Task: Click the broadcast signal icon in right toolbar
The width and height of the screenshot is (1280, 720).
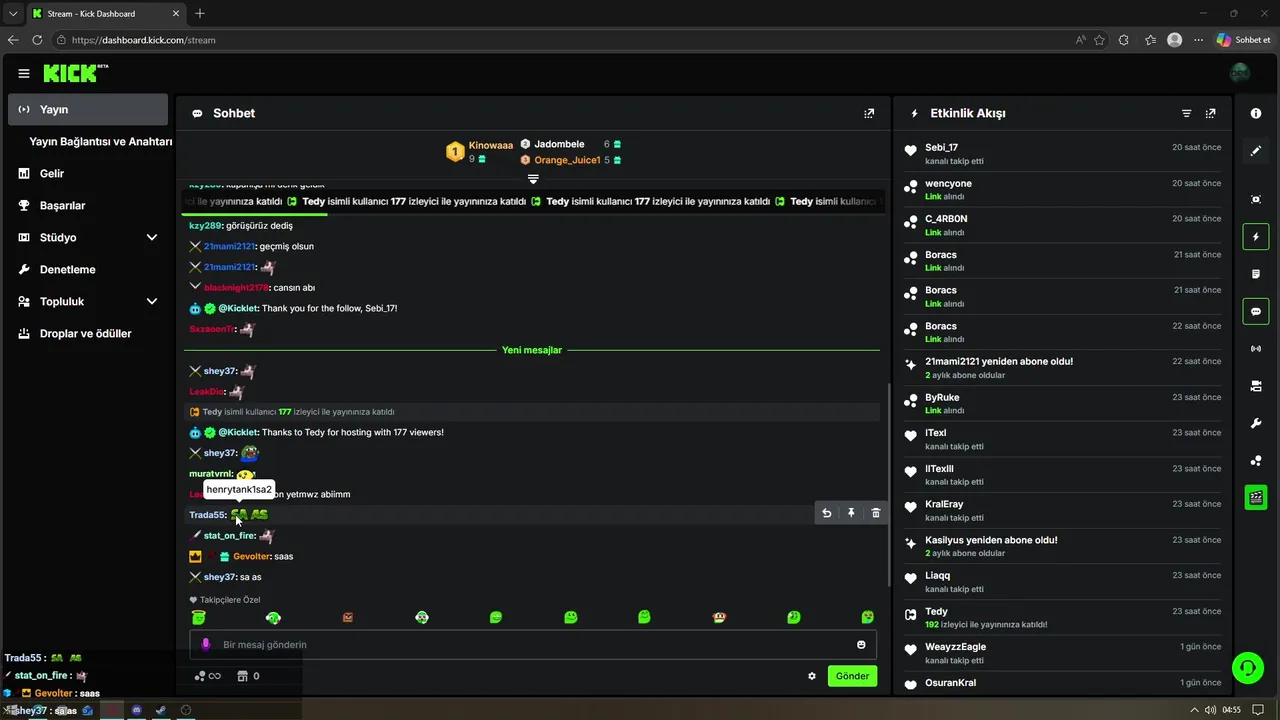Action: tap(1256, 348)
